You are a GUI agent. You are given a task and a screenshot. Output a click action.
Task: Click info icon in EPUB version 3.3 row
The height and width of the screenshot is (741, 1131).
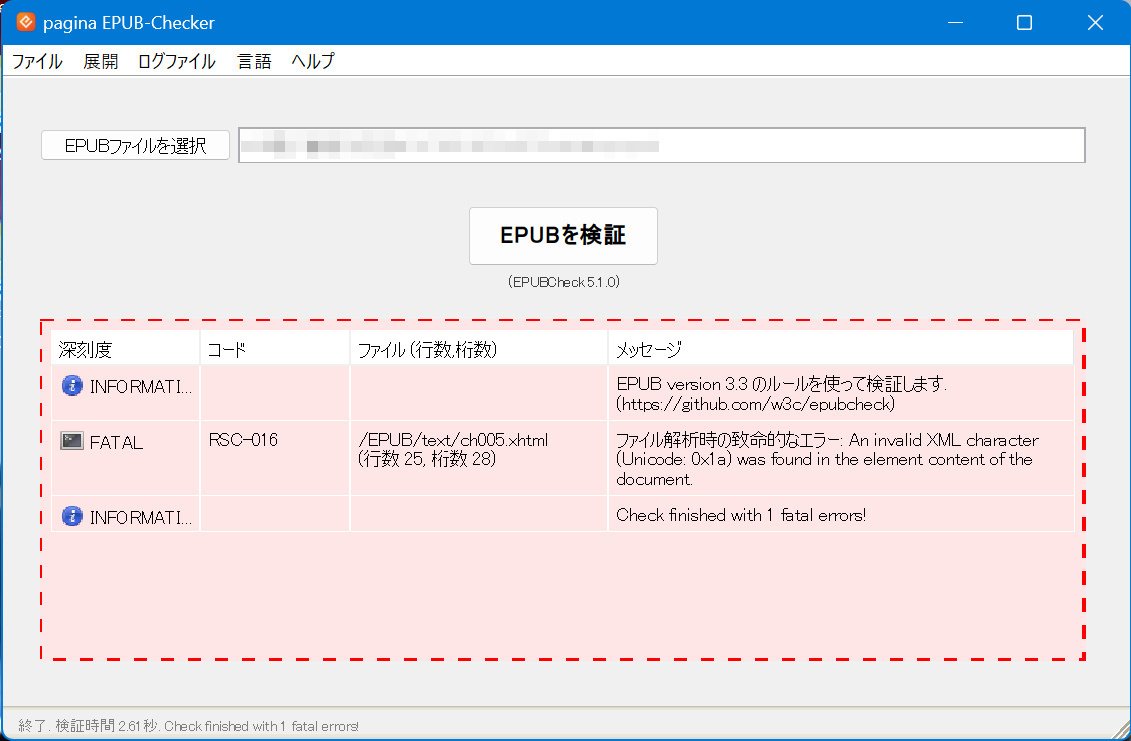coord(72,386)
